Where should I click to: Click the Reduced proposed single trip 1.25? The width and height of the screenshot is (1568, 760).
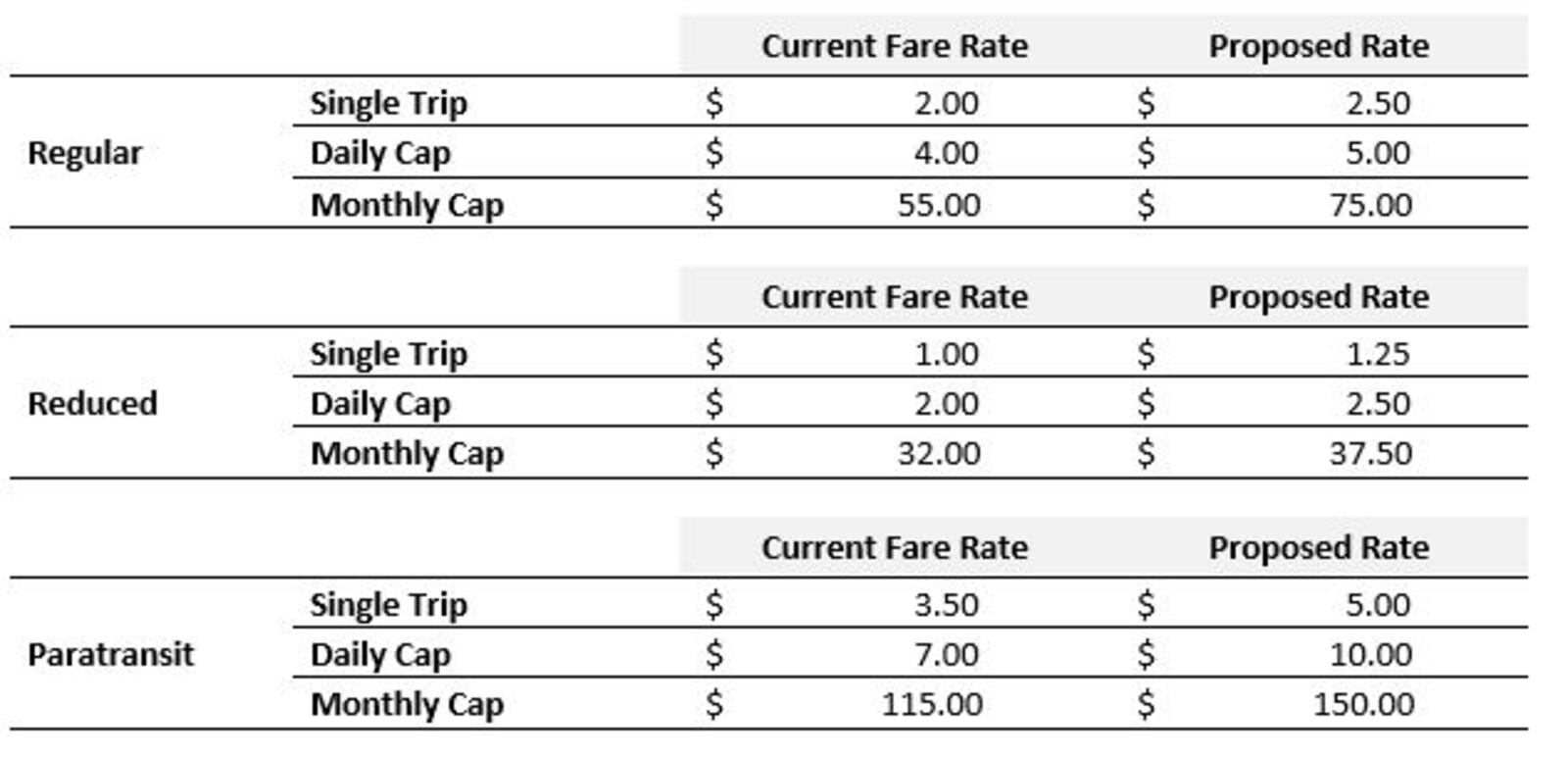[x=1377, y=354]
